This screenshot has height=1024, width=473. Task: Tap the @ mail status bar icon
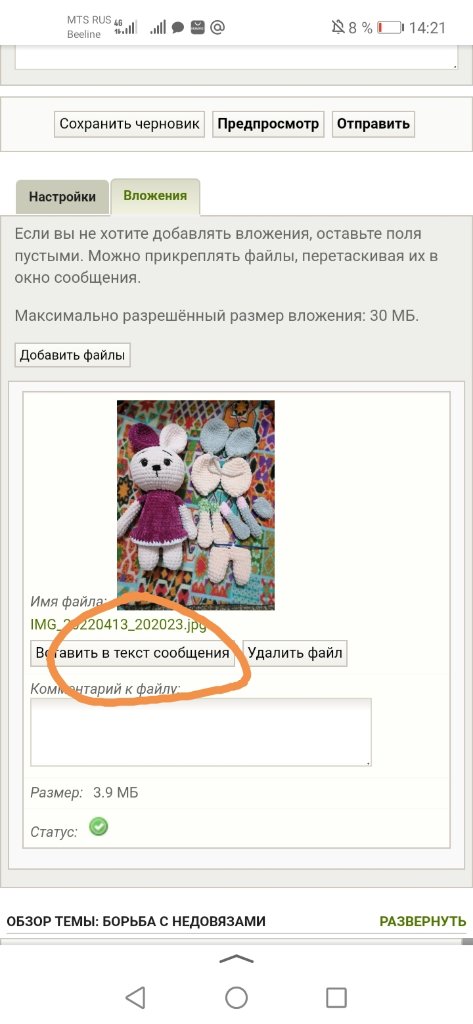click(218, 27)
